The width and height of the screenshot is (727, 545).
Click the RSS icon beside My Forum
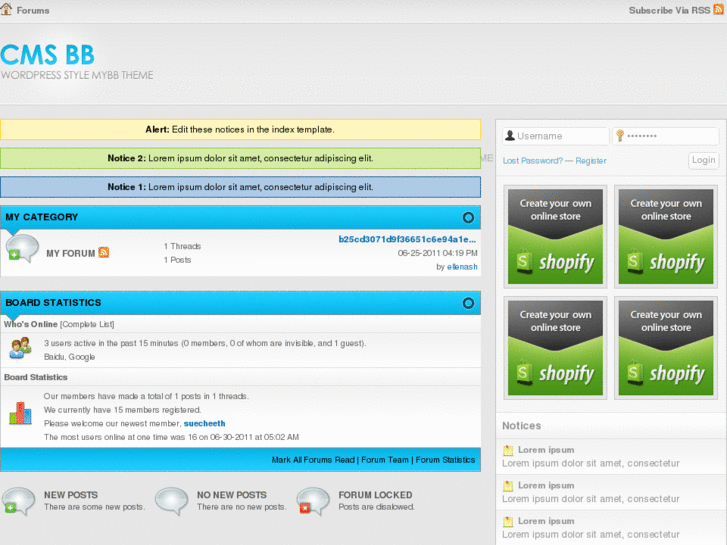(104, 252)
